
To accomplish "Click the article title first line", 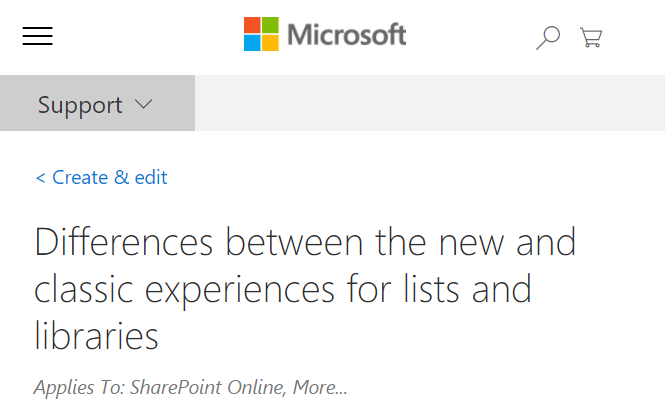I will click(x=305, y=242).
